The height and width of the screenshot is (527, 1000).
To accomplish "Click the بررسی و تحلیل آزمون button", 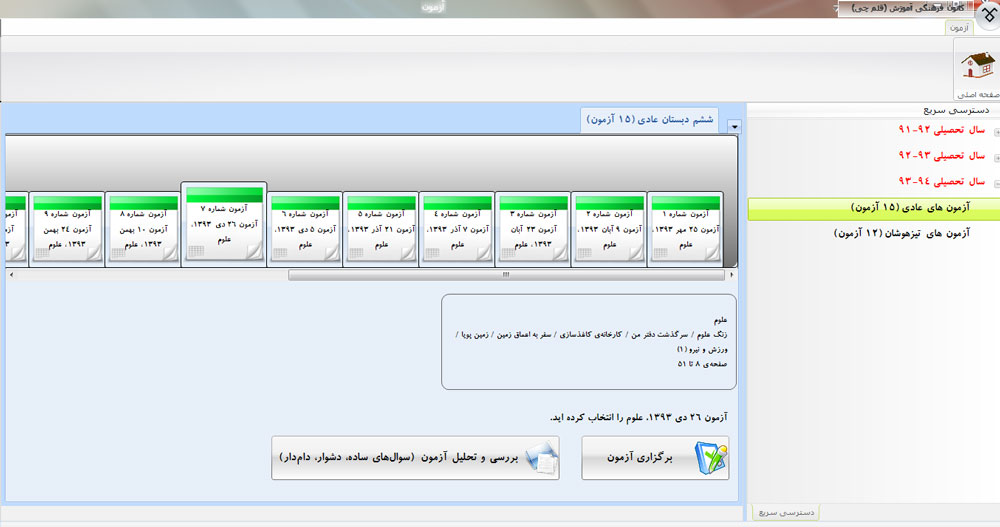I will pyautogui.click(x=415, y=458).
